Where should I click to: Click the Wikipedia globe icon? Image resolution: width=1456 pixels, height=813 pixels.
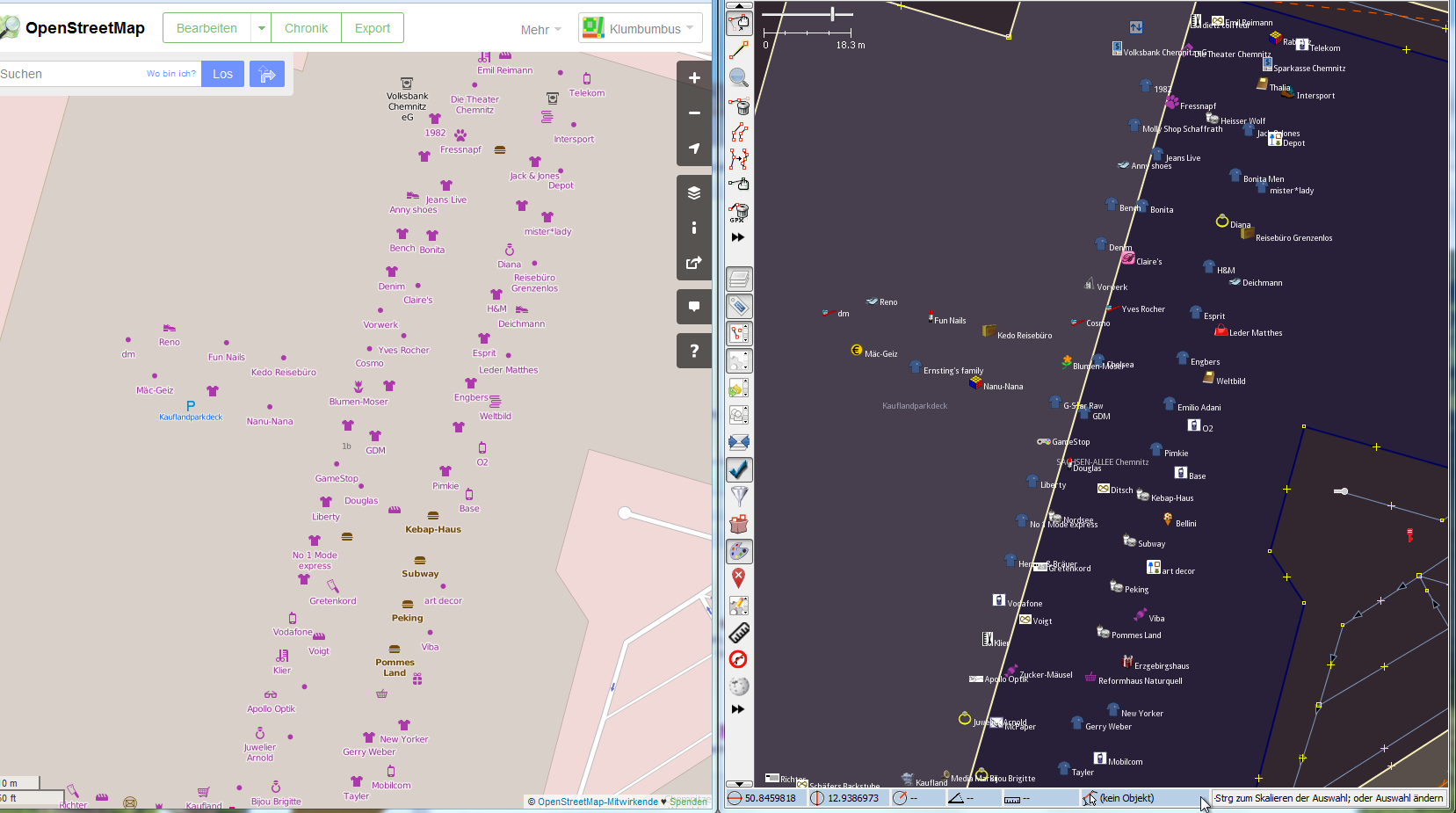tap(739, 686)
